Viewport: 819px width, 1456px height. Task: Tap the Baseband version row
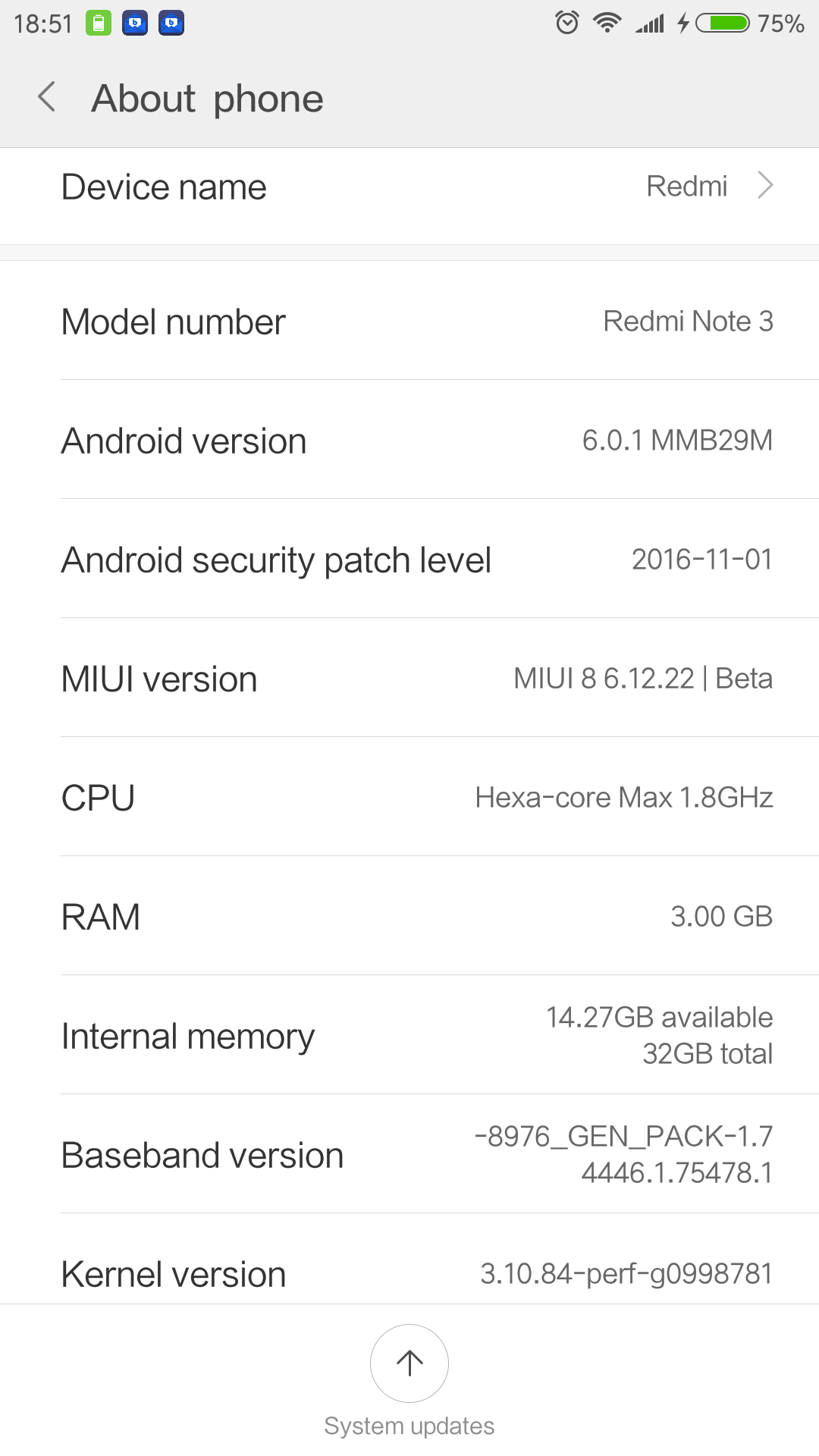click(409, 1155)
